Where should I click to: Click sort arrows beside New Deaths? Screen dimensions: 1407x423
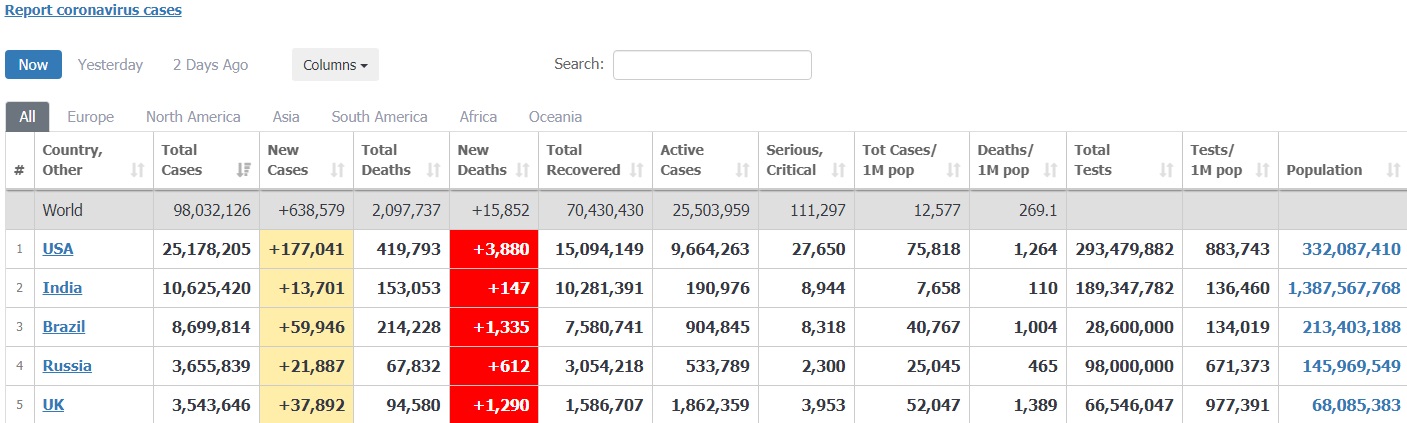[523, 171]
